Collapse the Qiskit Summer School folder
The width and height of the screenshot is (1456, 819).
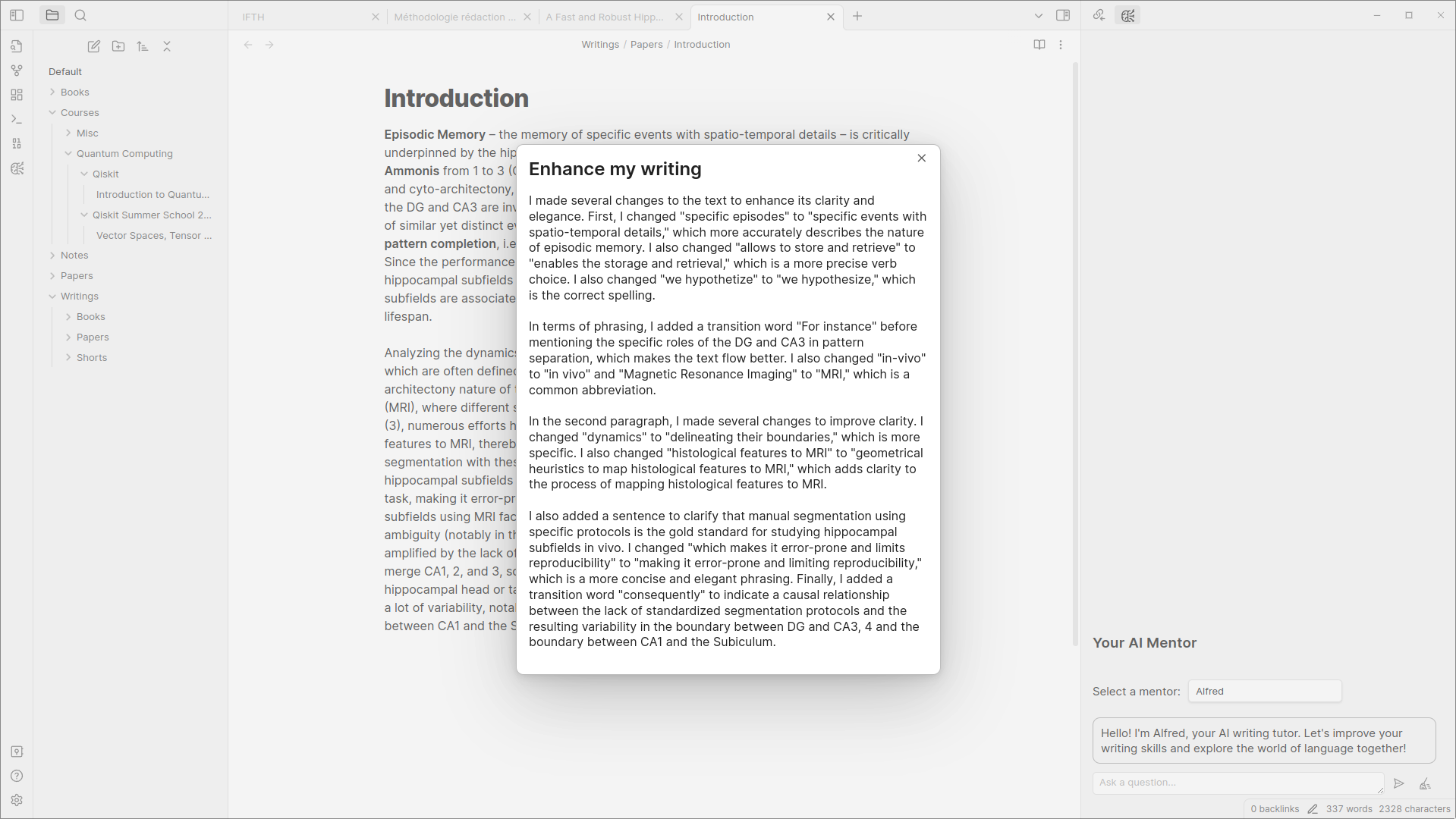[x=152, y=215]
